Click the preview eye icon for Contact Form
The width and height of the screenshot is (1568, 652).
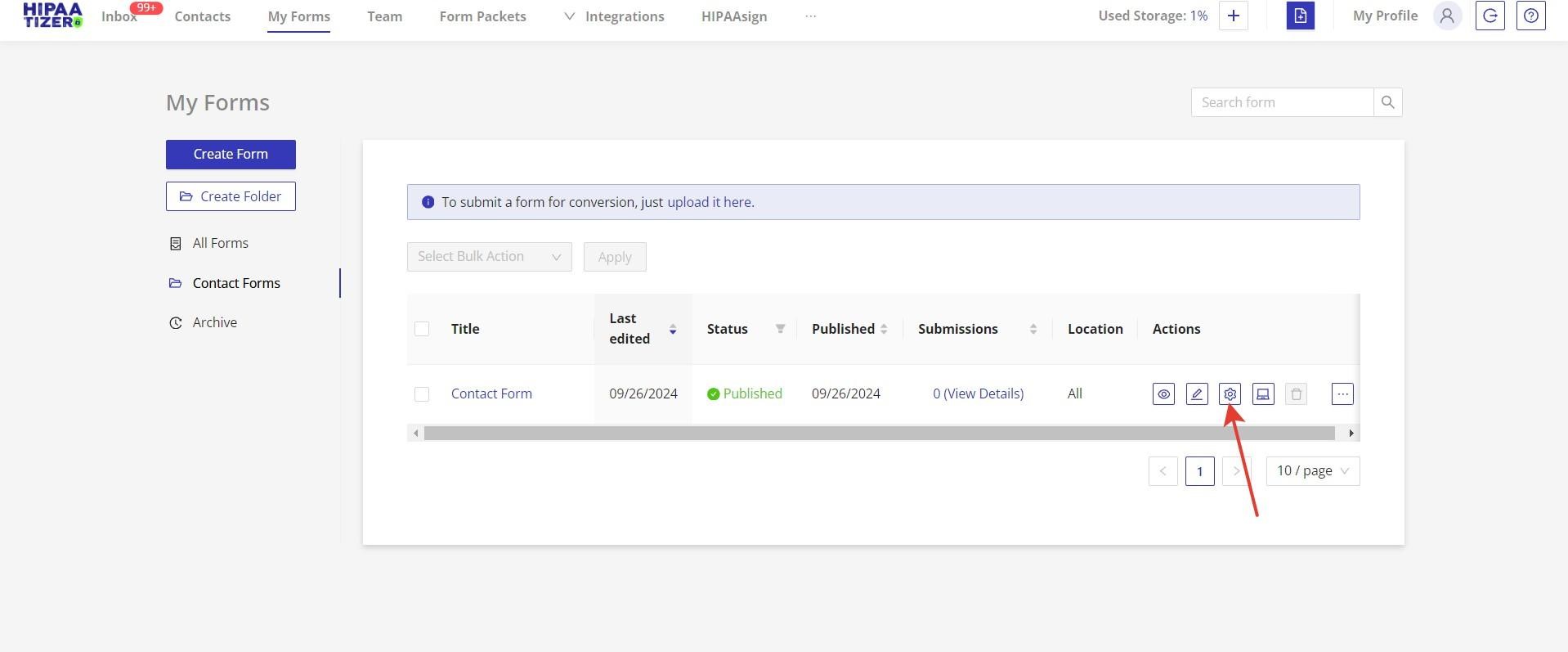tap(1163, 394)
